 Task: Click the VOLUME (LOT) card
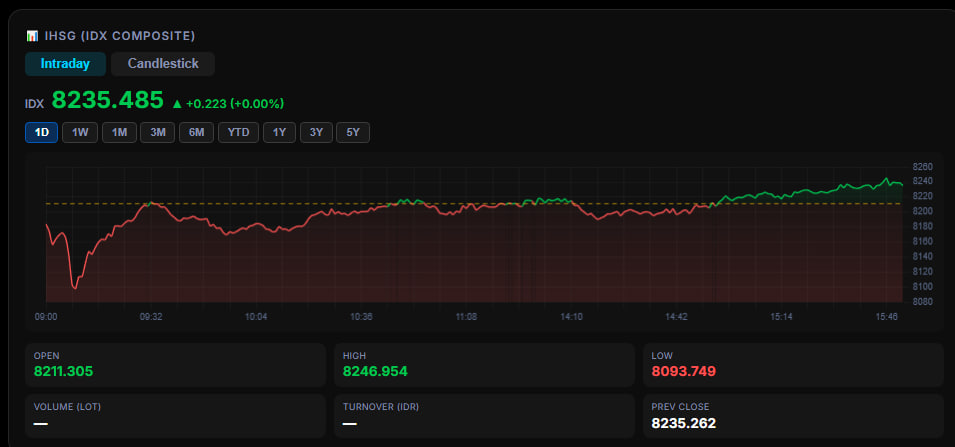[175, 416]
